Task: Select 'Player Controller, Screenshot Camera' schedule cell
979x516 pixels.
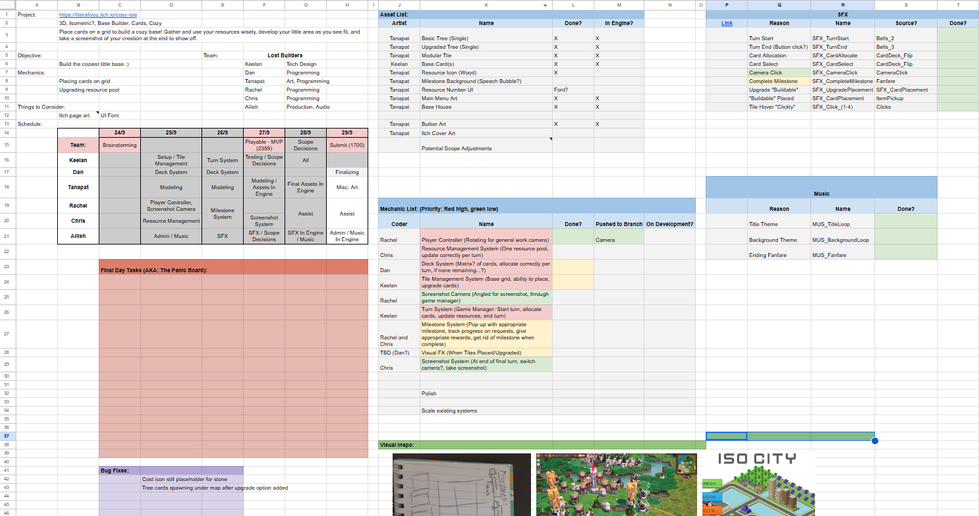Action: coord(171,206)
